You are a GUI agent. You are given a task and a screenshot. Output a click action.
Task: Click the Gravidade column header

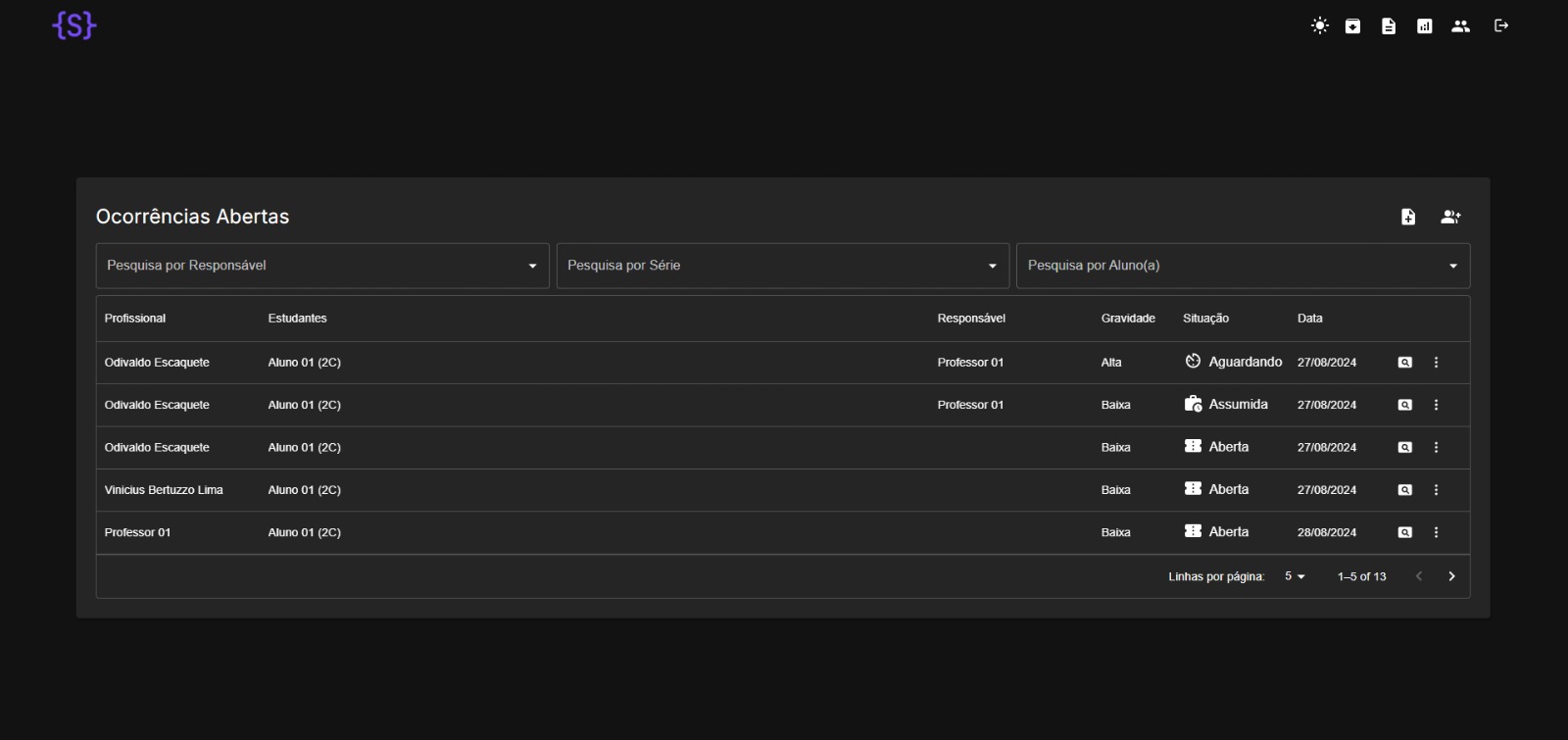click(x=1127, y=319)
